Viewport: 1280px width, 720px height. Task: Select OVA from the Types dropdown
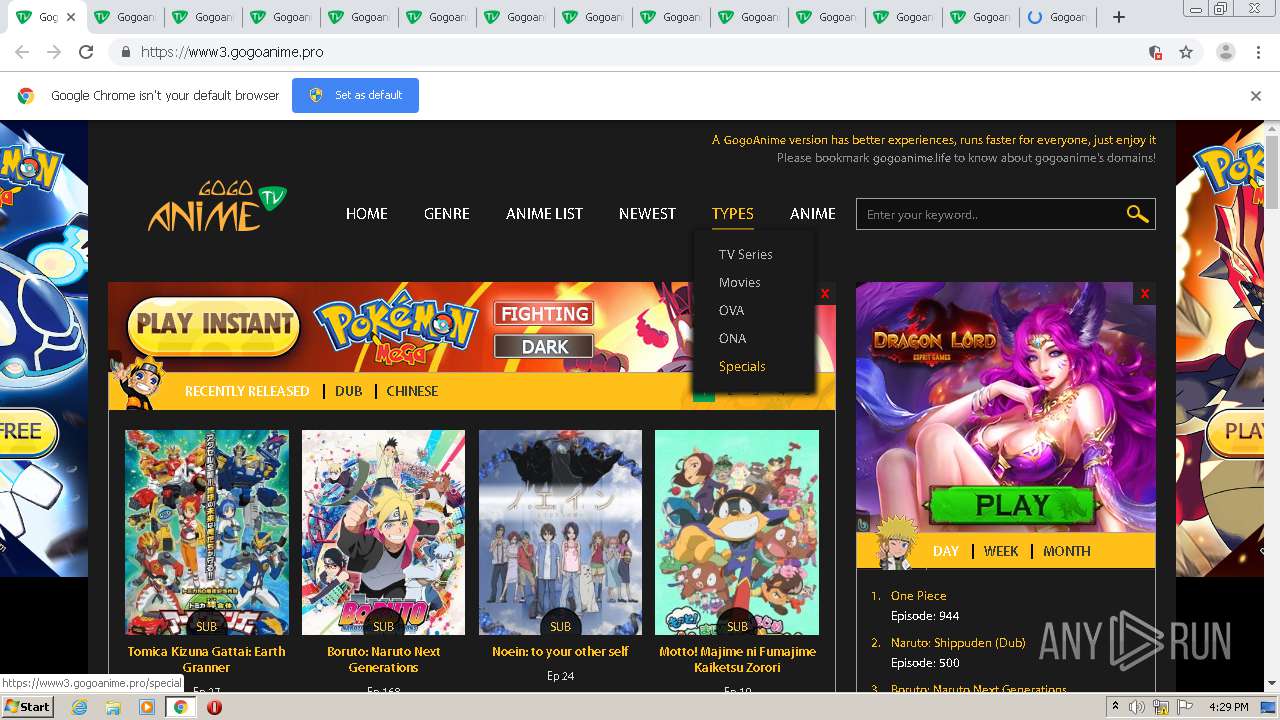[732, 310]
